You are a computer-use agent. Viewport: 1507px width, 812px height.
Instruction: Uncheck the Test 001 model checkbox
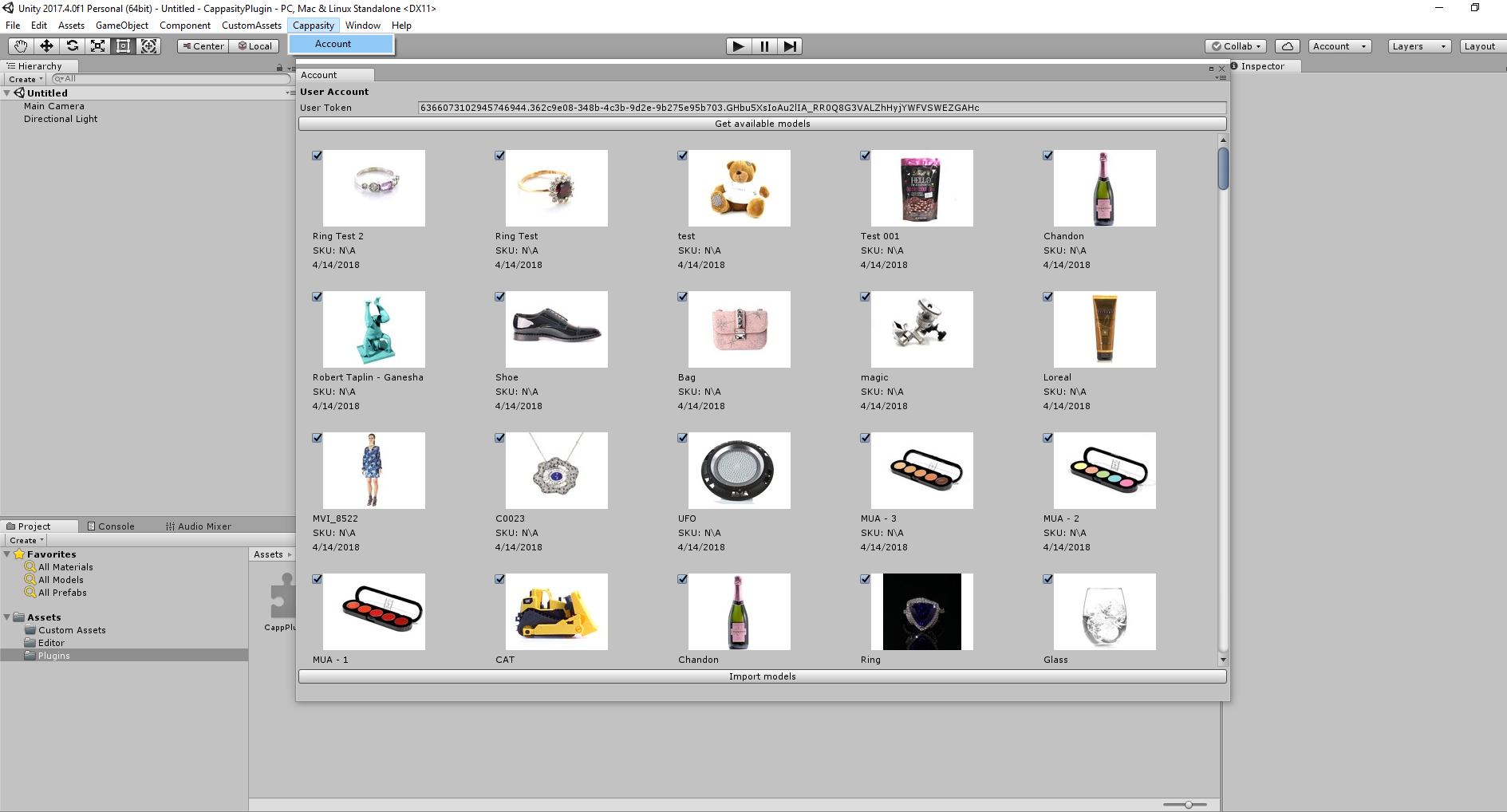click(866, 156)
